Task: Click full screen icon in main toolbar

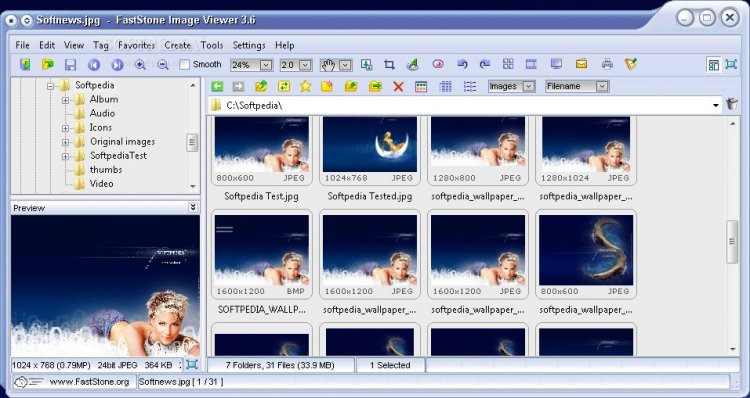Action: point(731,65)
